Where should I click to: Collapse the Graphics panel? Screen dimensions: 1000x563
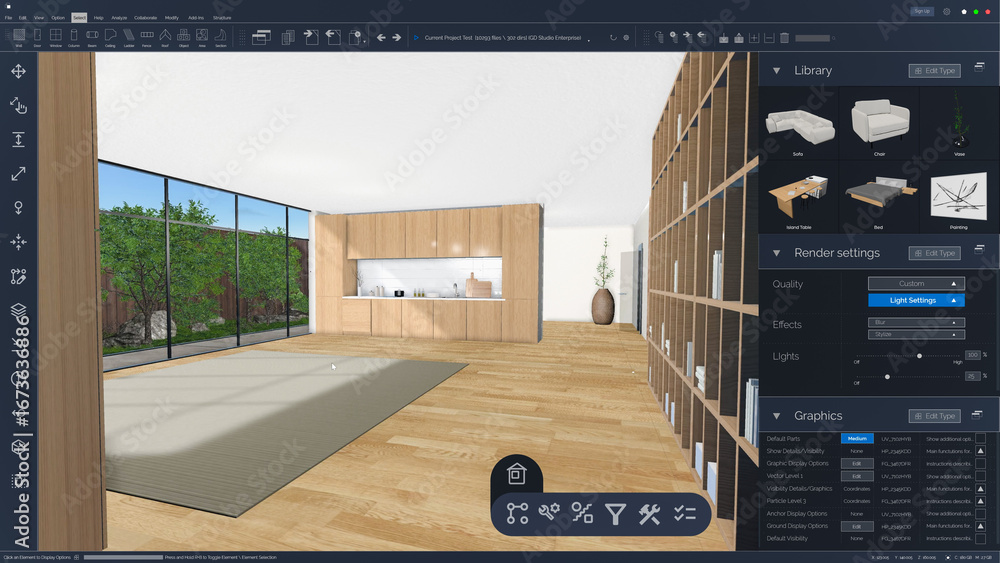point(777,416)
